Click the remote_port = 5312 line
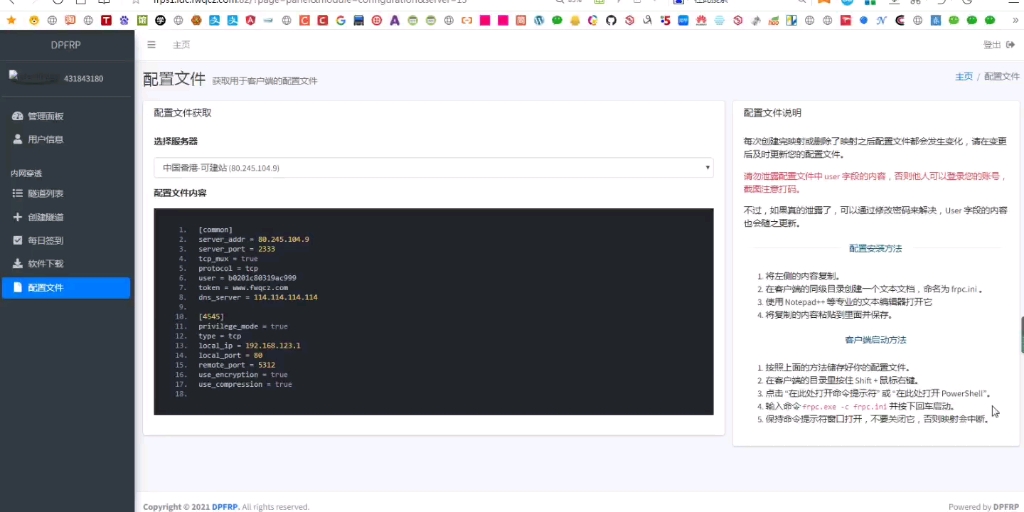Image resolution: width=1024 pixels, height=512 pixels. pos(236,365)
